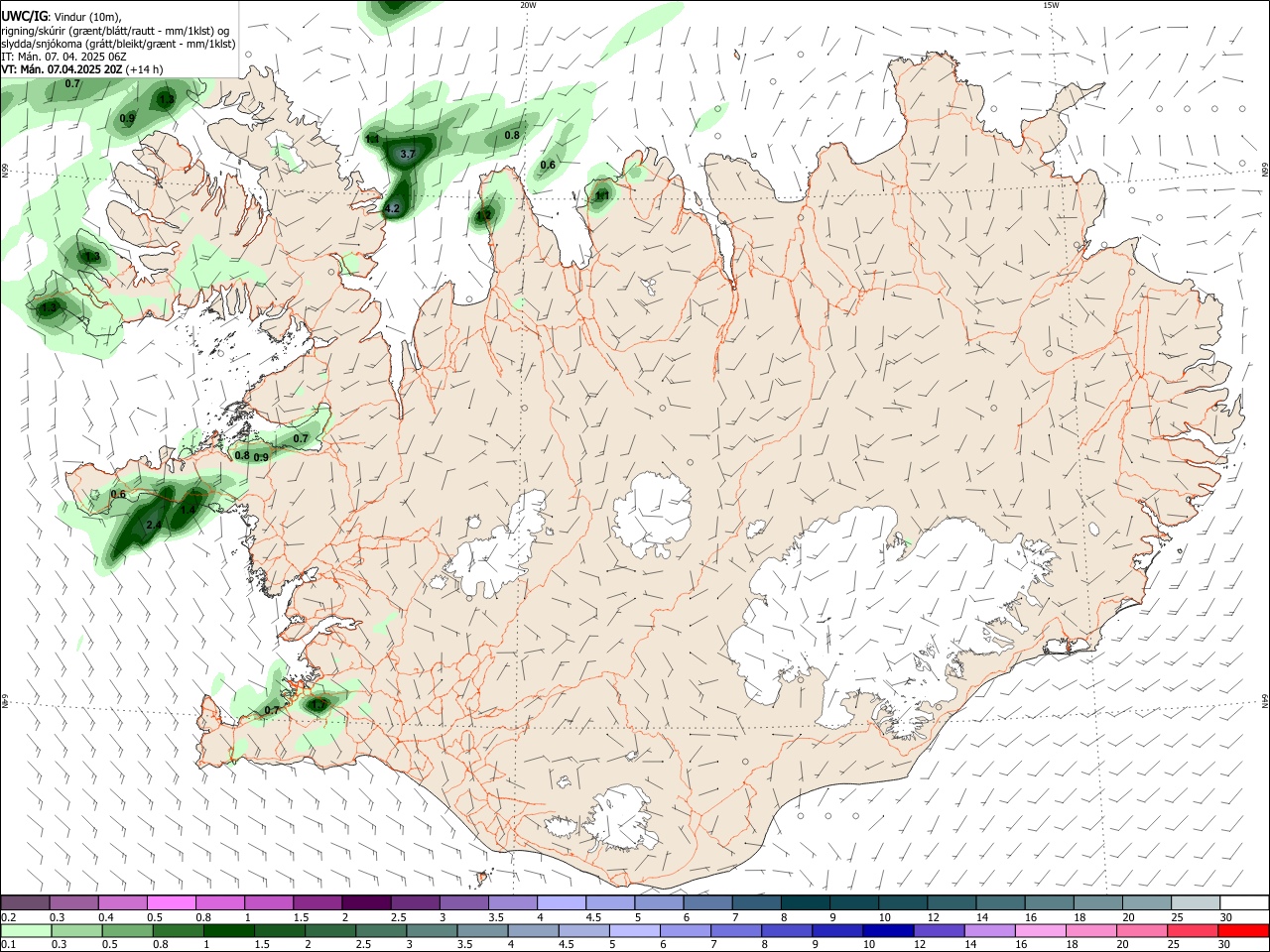Select the green 0.5 swatch in the bottom legend row
Screen dimensions: 1270x952
coord(127,930)
